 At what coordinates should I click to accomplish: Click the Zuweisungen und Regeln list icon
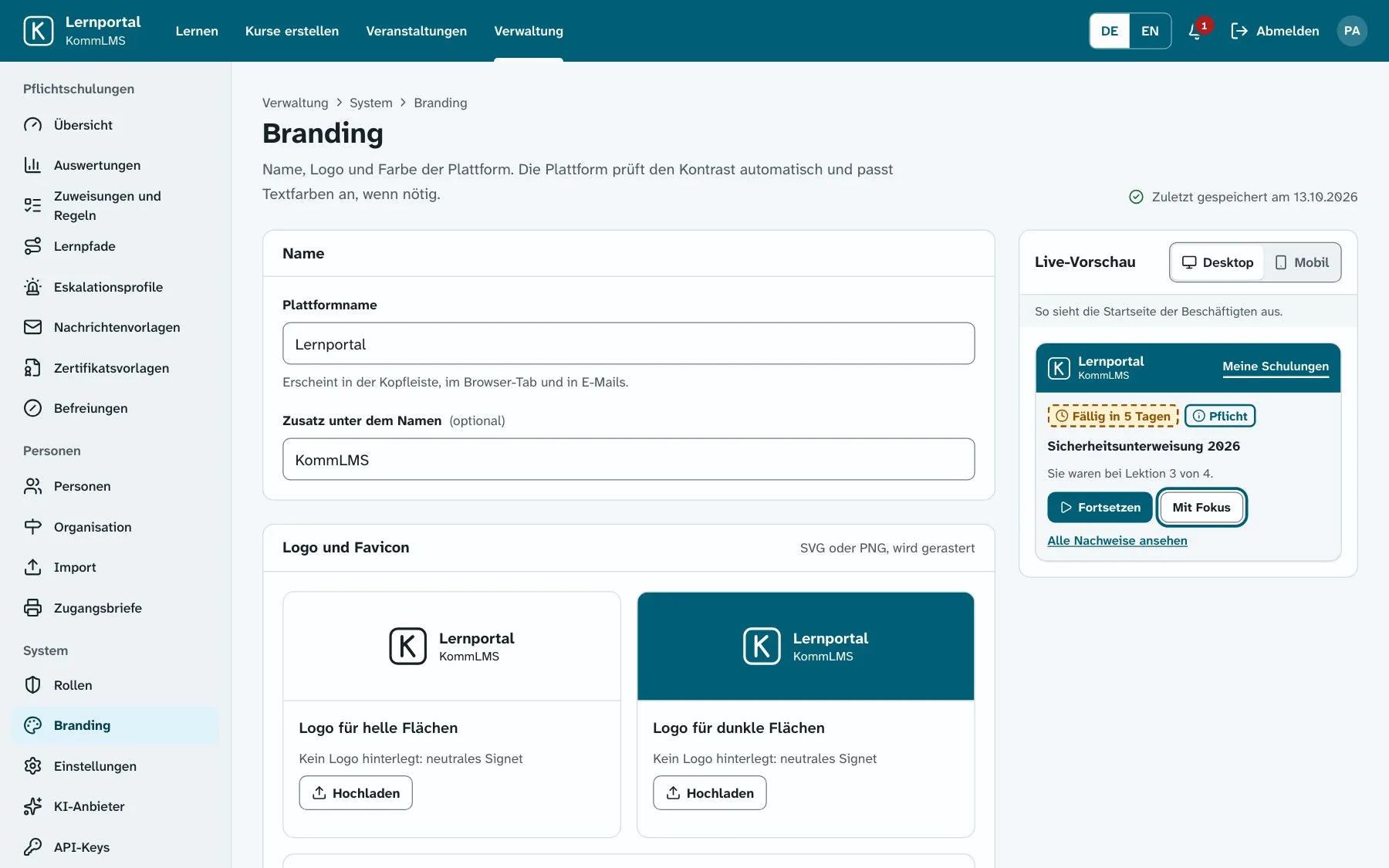click(32, 205)
